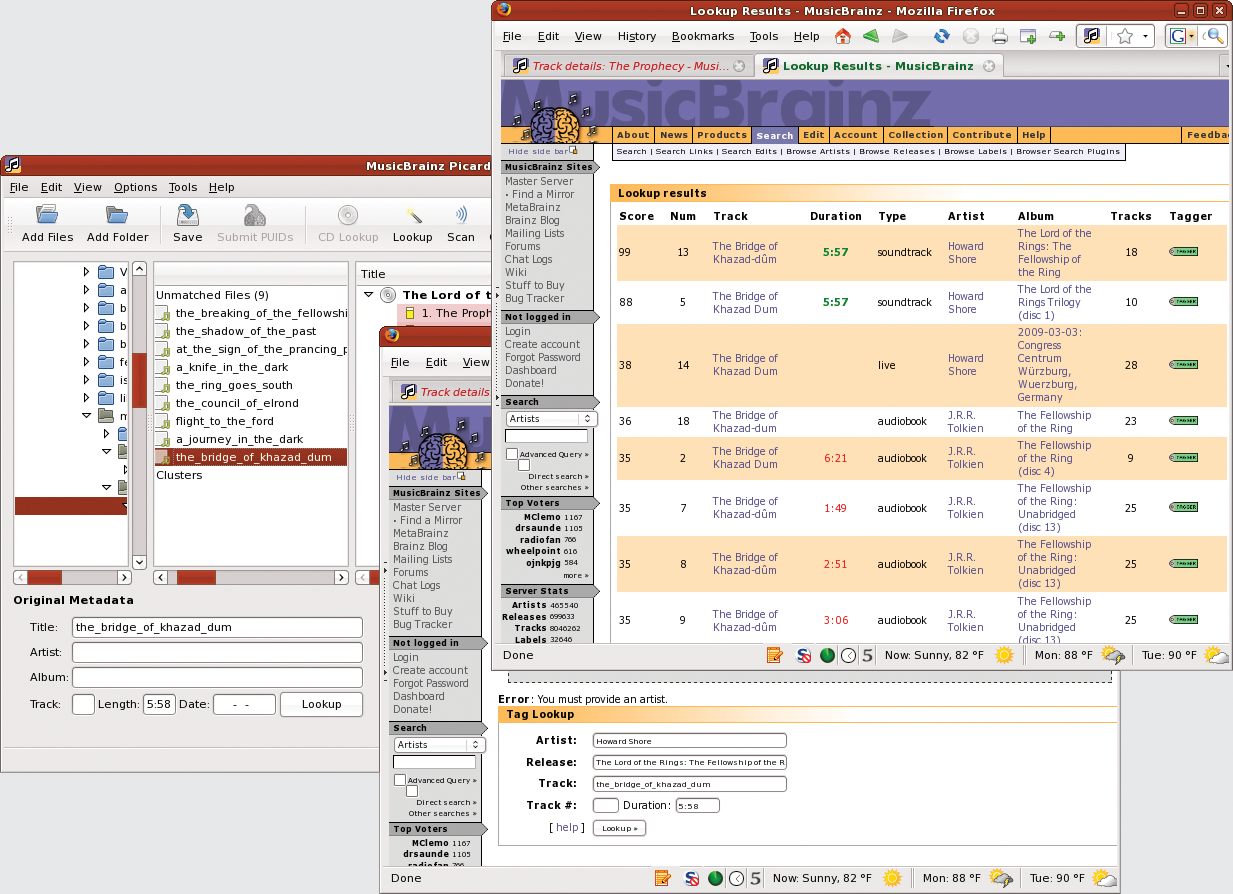1233x894 pixels.
Task: Click search magnifier icon in Firefox toolbar
Action: click(1214, 36)
